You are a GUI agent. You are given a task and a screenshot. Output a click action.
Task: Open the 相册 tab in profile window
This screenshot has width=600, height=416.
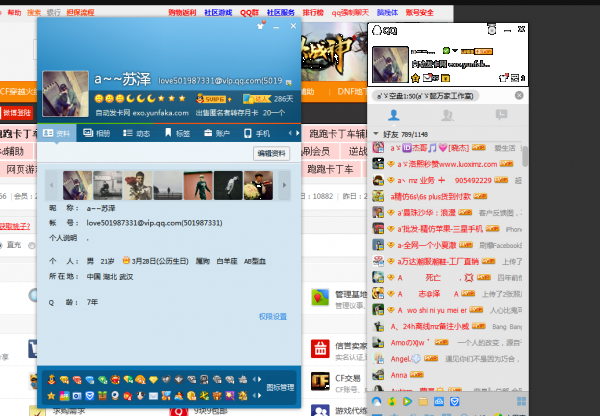(96, 133)
